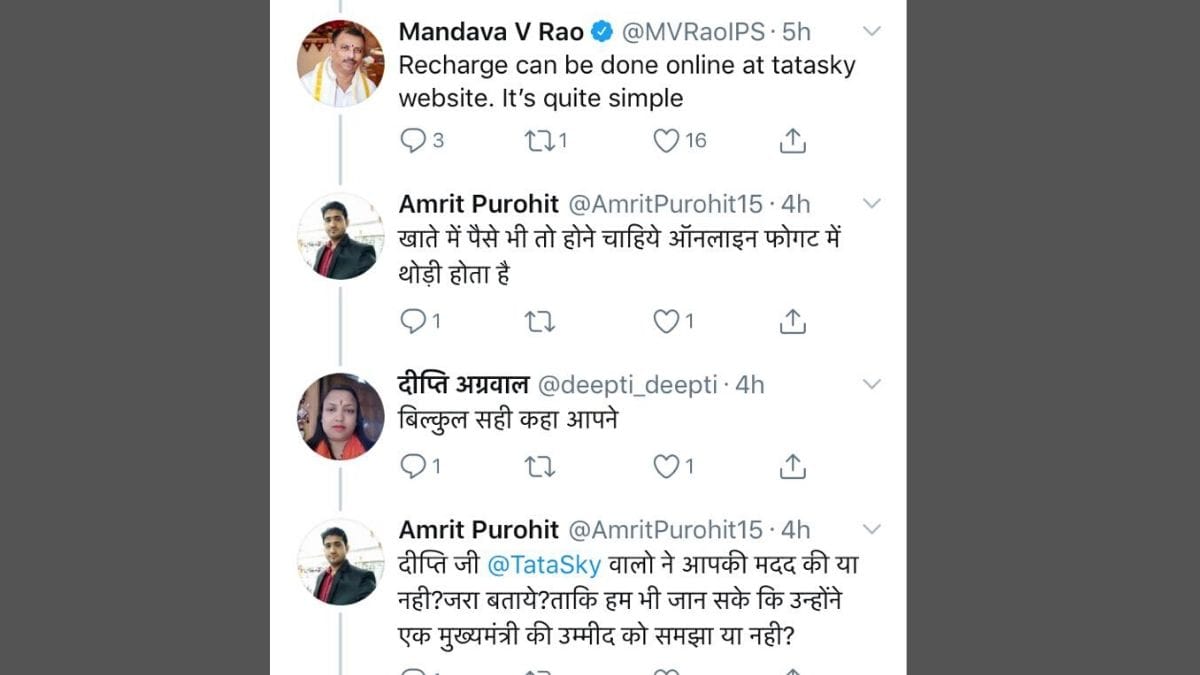Reply to Amrit Purohit's first tweet

413,321
